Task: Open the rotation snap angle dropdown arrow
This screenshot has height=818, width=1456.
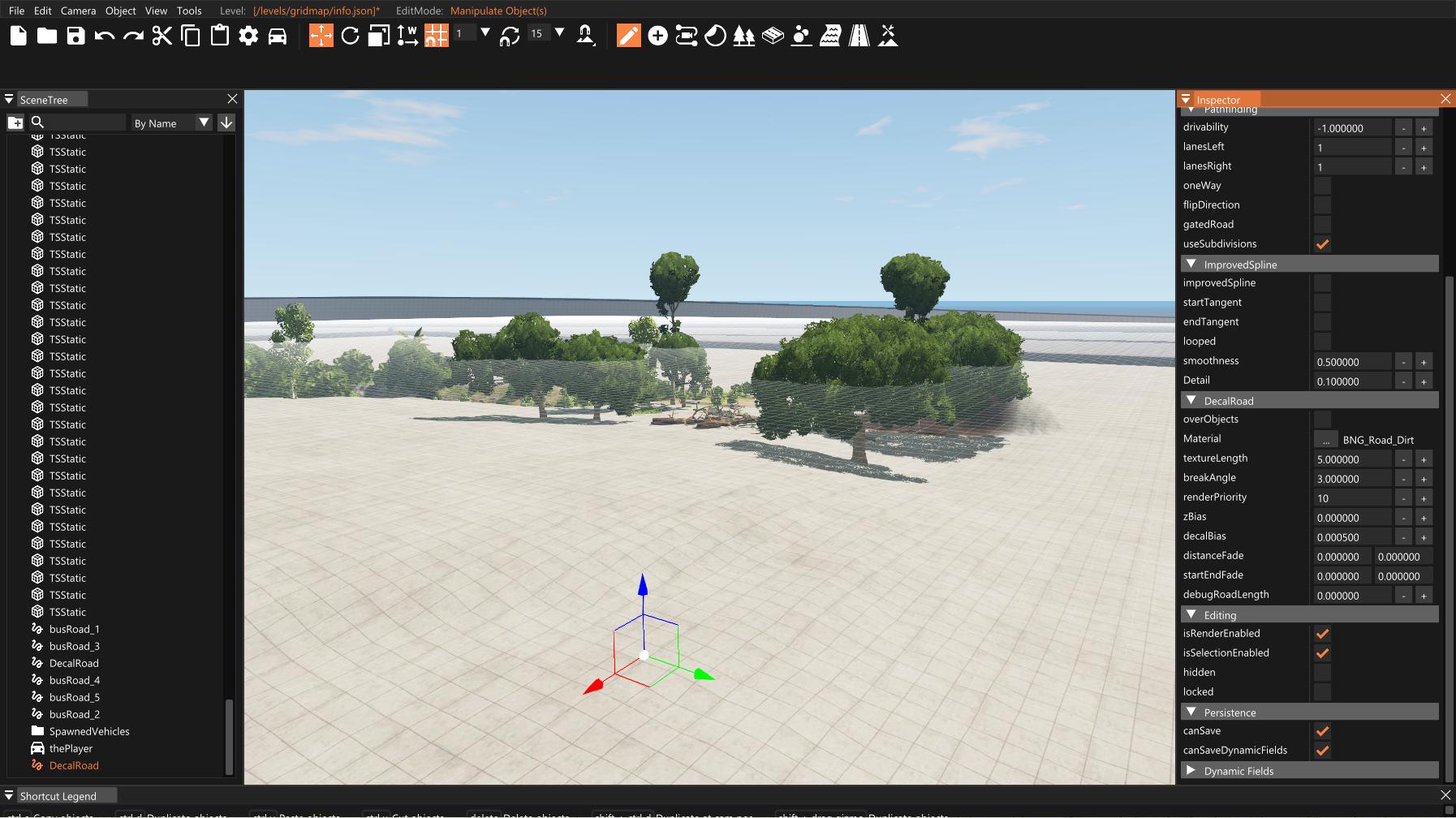Action: click(x=559, y=32)
